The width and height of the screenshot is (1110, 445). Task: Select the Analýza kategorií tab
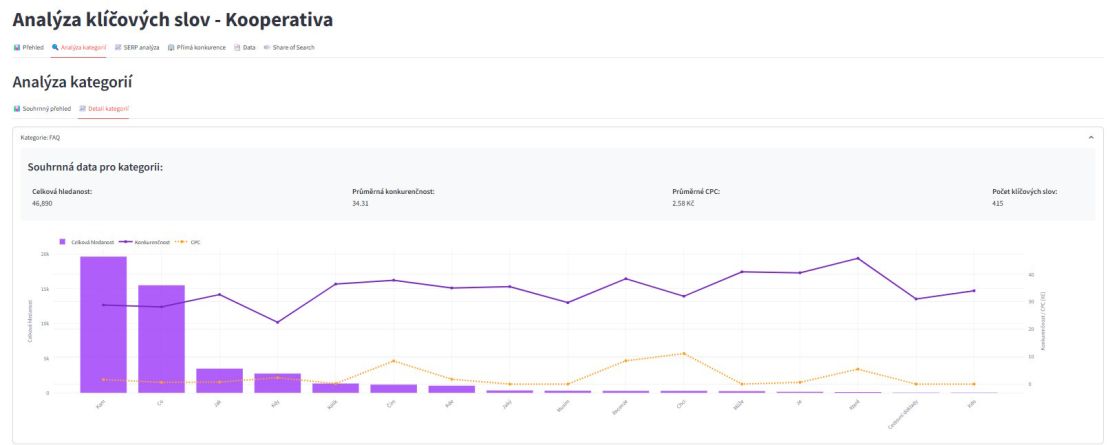click(x=79, y=47)
